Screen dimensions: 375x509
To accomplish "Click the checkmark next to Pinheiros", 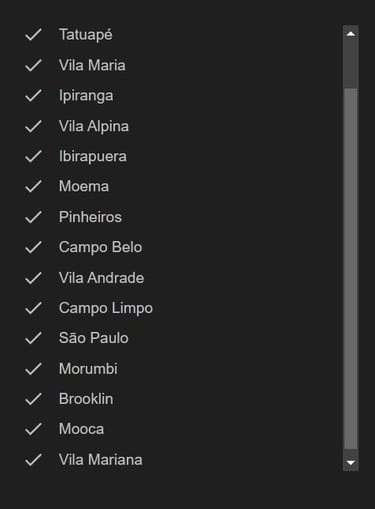I will click(x=33, y=217).
